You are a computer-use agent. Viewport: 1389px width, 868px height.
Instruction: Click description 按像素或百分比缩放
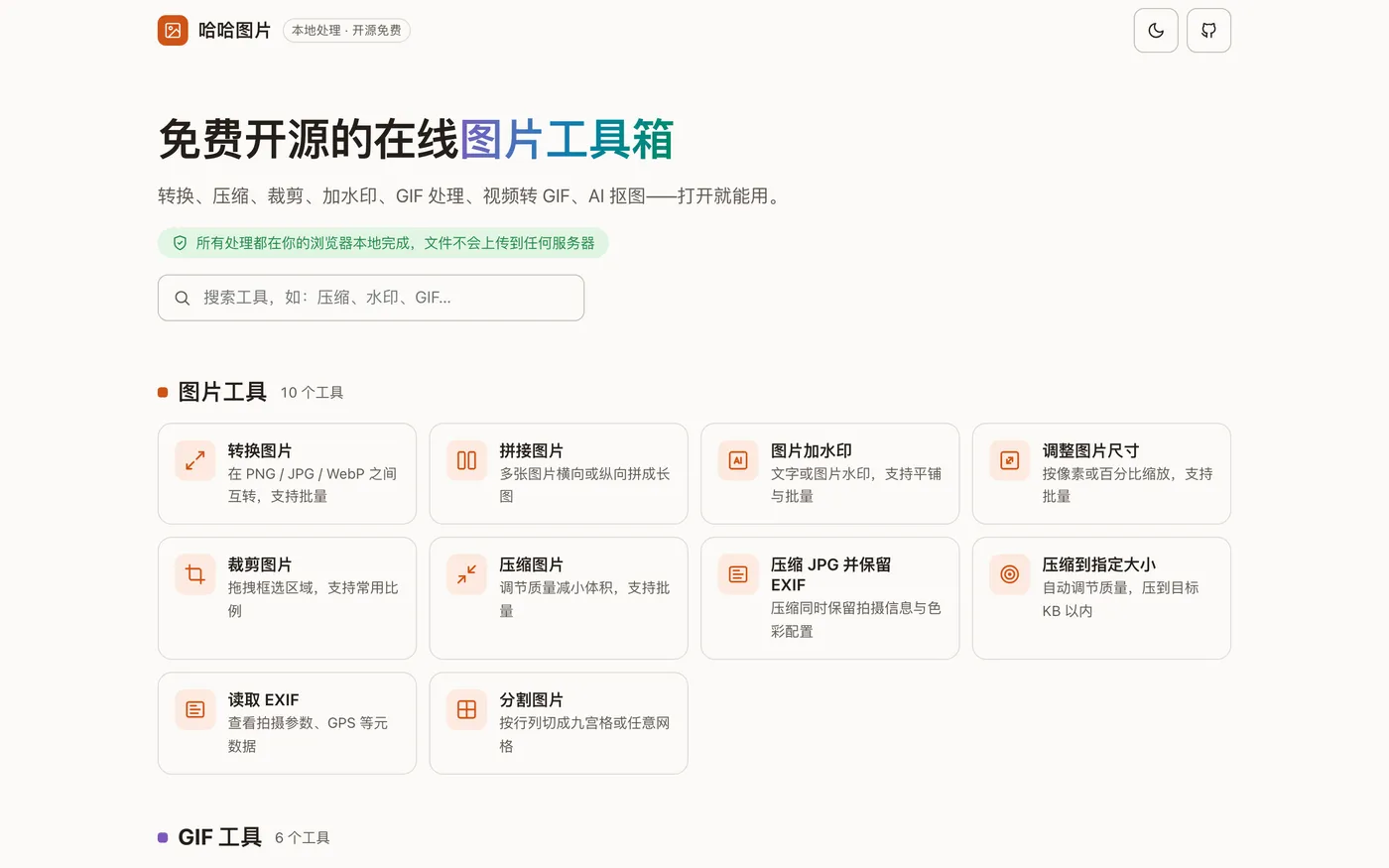[1127, 485]
